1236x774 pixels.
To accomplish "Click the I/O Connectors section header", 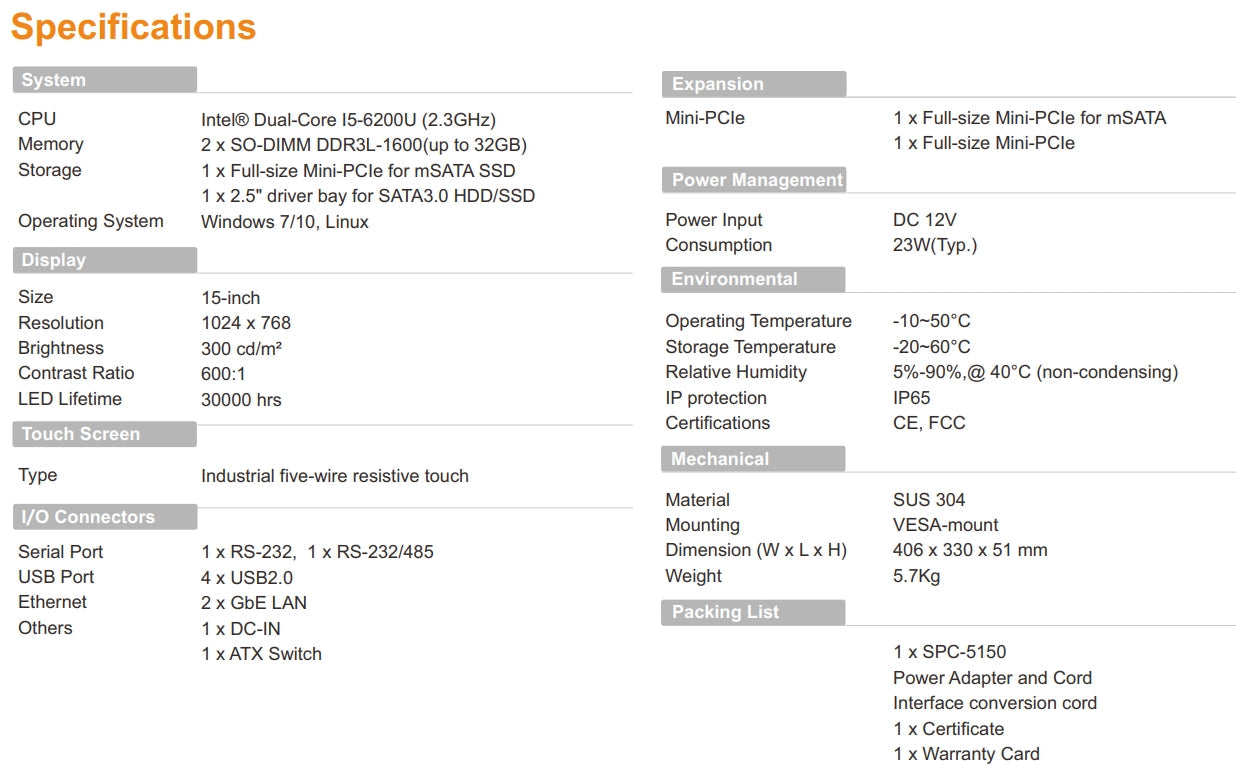I will click(x=88, y=517).
